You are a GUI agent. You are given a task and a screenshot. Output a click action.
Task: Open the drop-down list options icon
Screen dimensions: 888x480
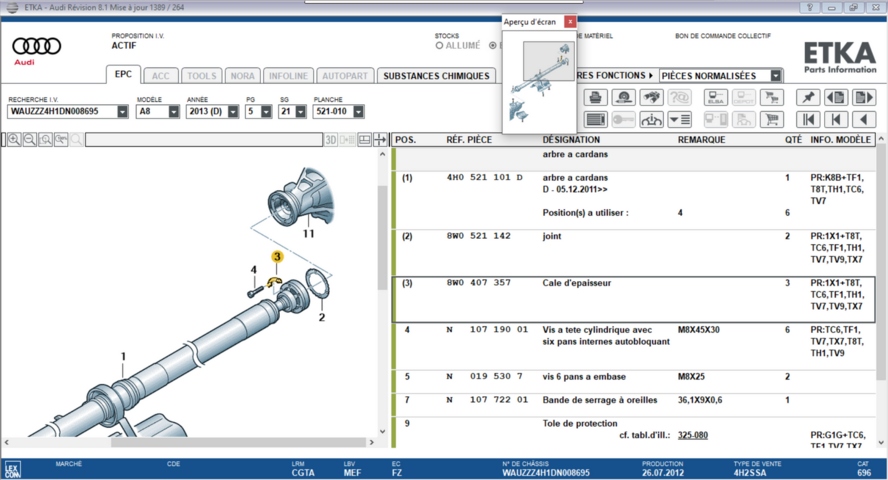(x=679, y=119)
